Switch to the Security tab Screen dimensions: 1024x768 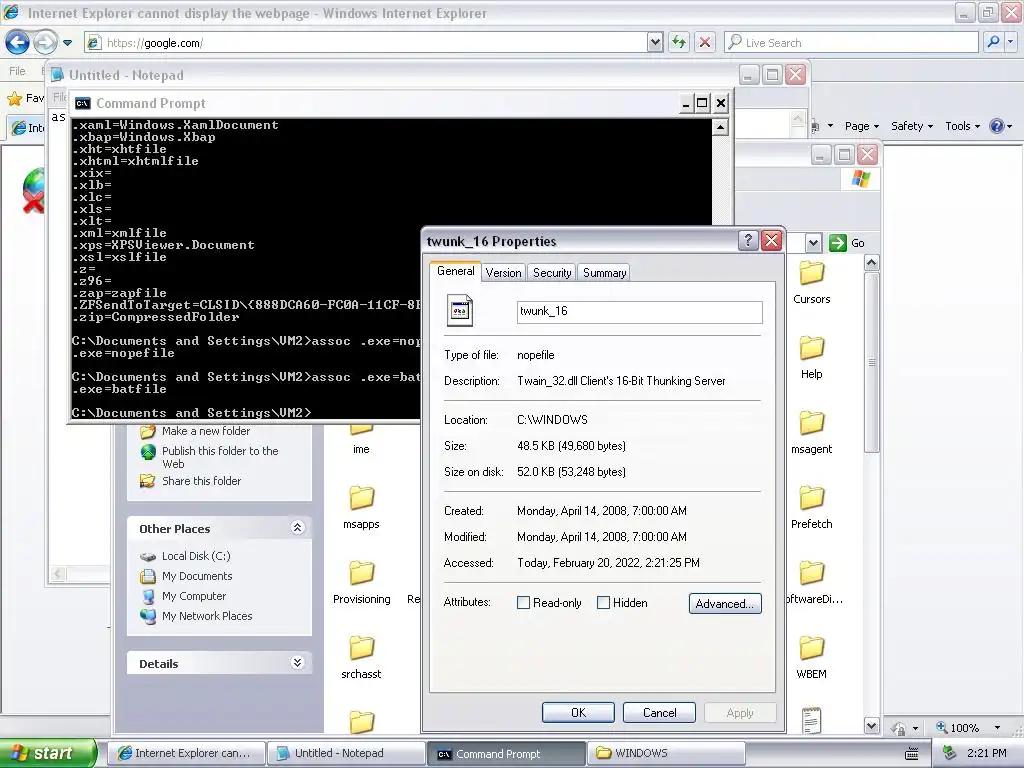coord(552,273)
